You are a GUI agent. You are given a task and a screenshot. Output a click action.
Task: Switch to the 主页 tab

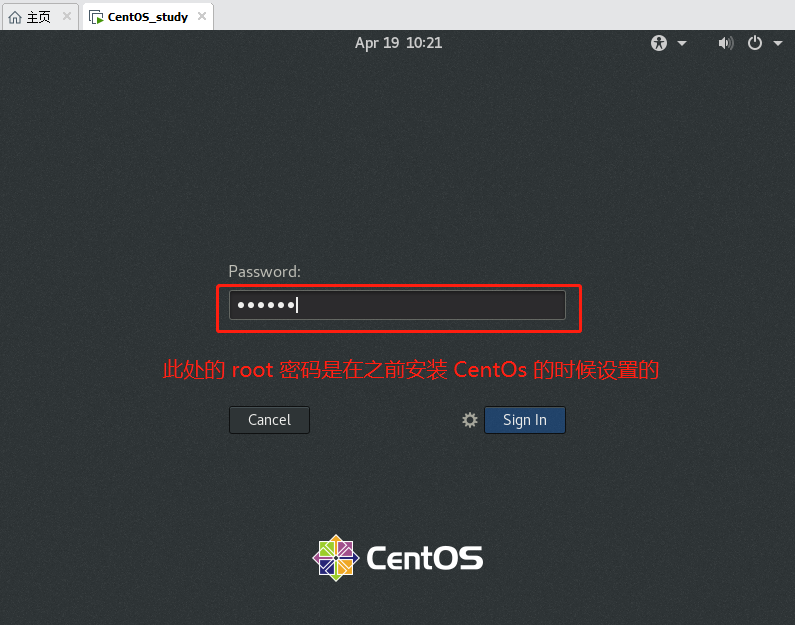(x=38, y=17)
